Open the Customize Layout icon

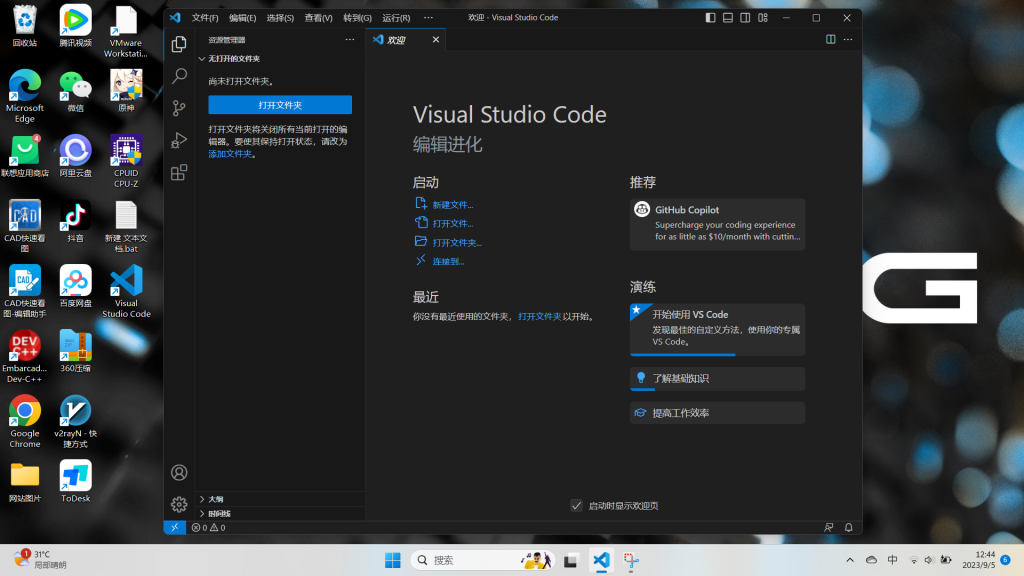click(x=763, y=18)
